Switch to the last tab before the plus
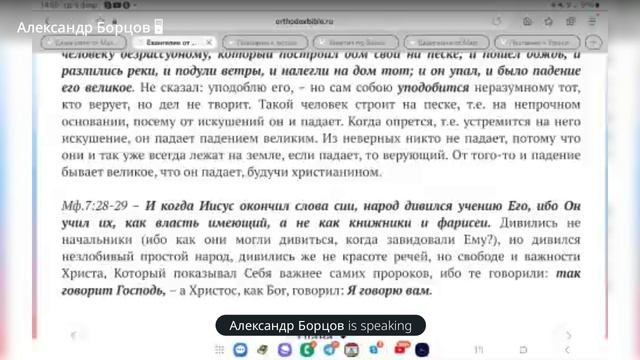 click(537, 42)
